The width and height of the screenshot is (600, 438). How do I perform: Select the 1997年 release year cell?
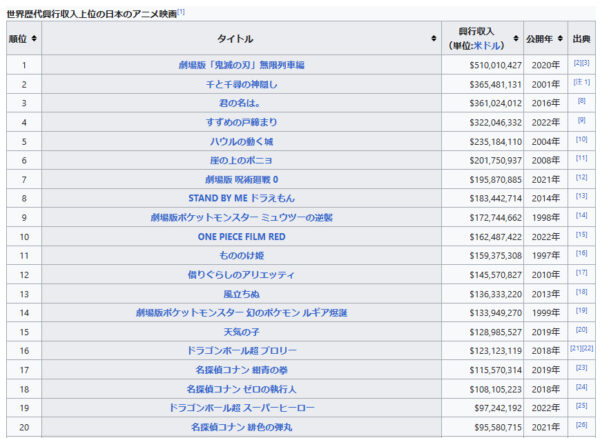point(546,256)
